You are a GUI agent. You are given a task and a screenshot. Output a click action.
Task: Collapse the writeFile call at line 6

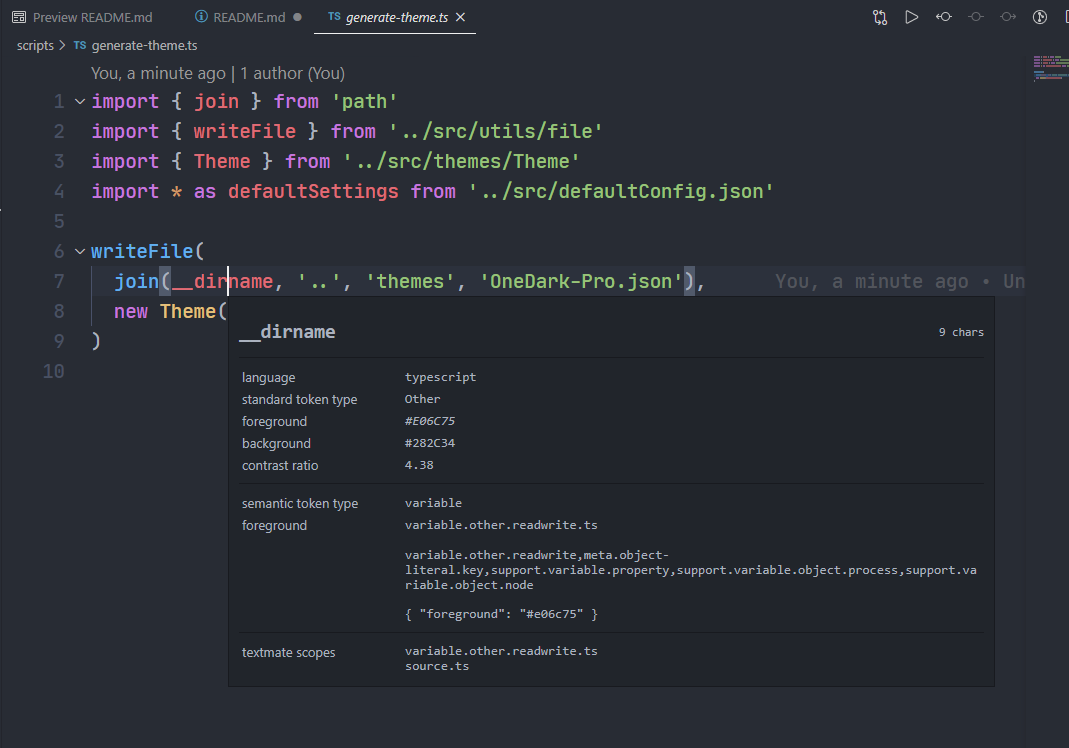[x=79, y=251]
